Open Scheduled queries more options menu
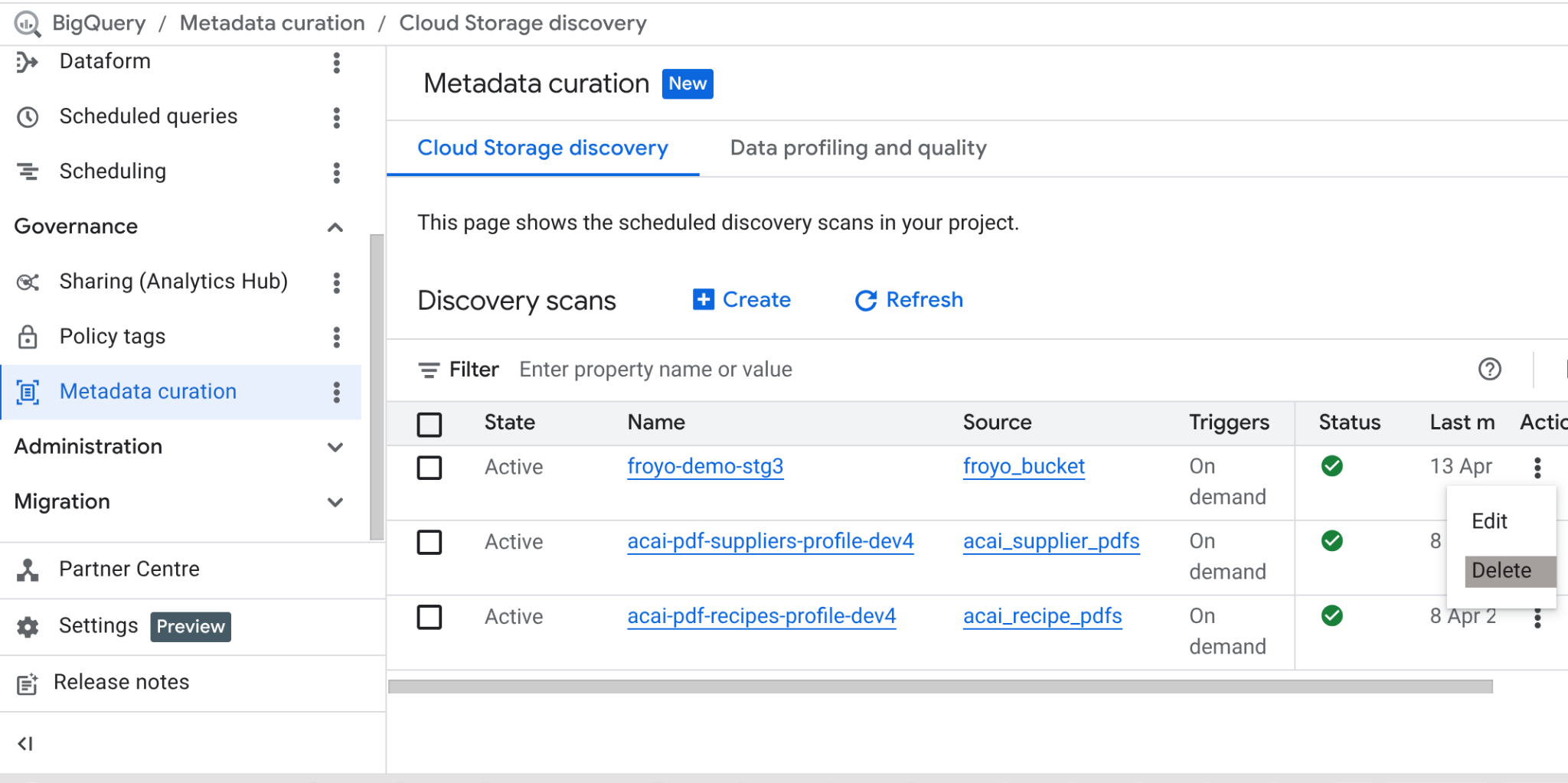1568x783 pixels. 336,117
